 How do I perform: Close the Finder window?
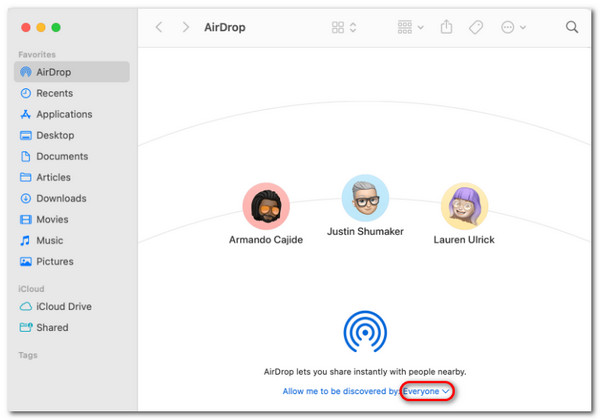tap(26, 27)
